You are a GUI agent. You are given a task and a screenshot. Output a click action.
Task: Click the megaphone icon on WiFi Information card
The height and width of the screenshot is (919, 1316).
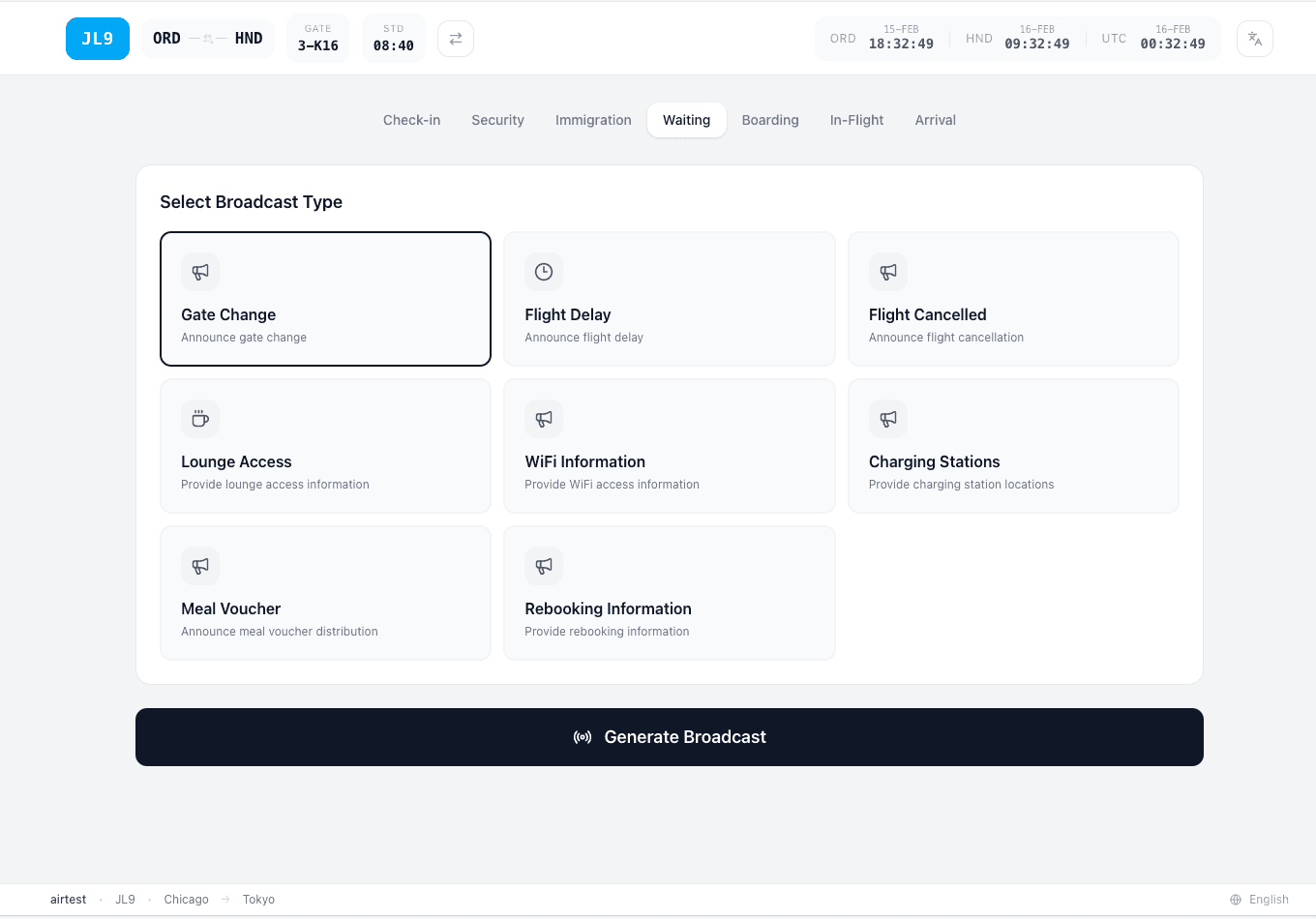pos(544,419)
